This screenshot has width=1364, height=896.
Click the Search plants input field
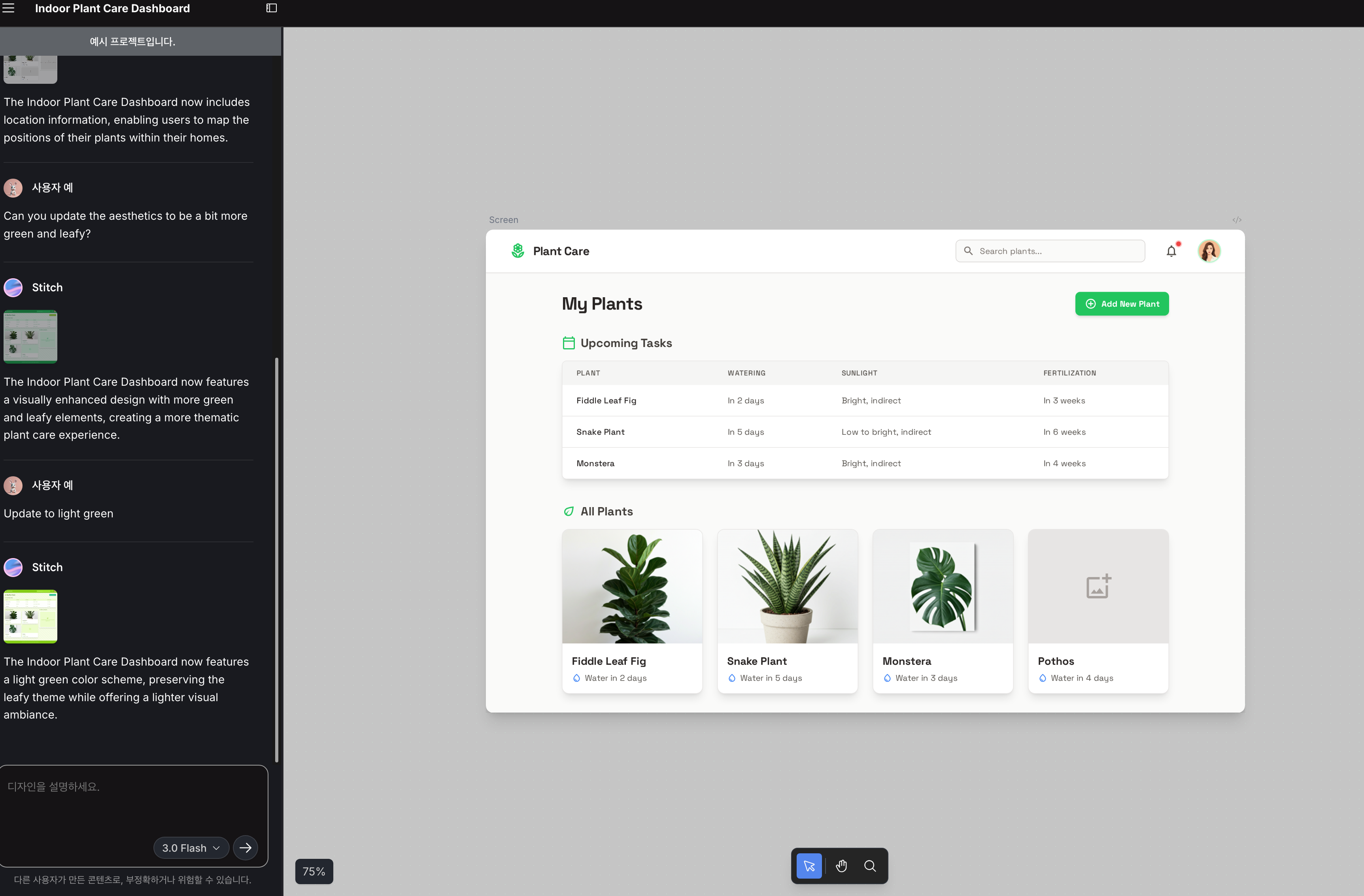tap(1050, 251)
